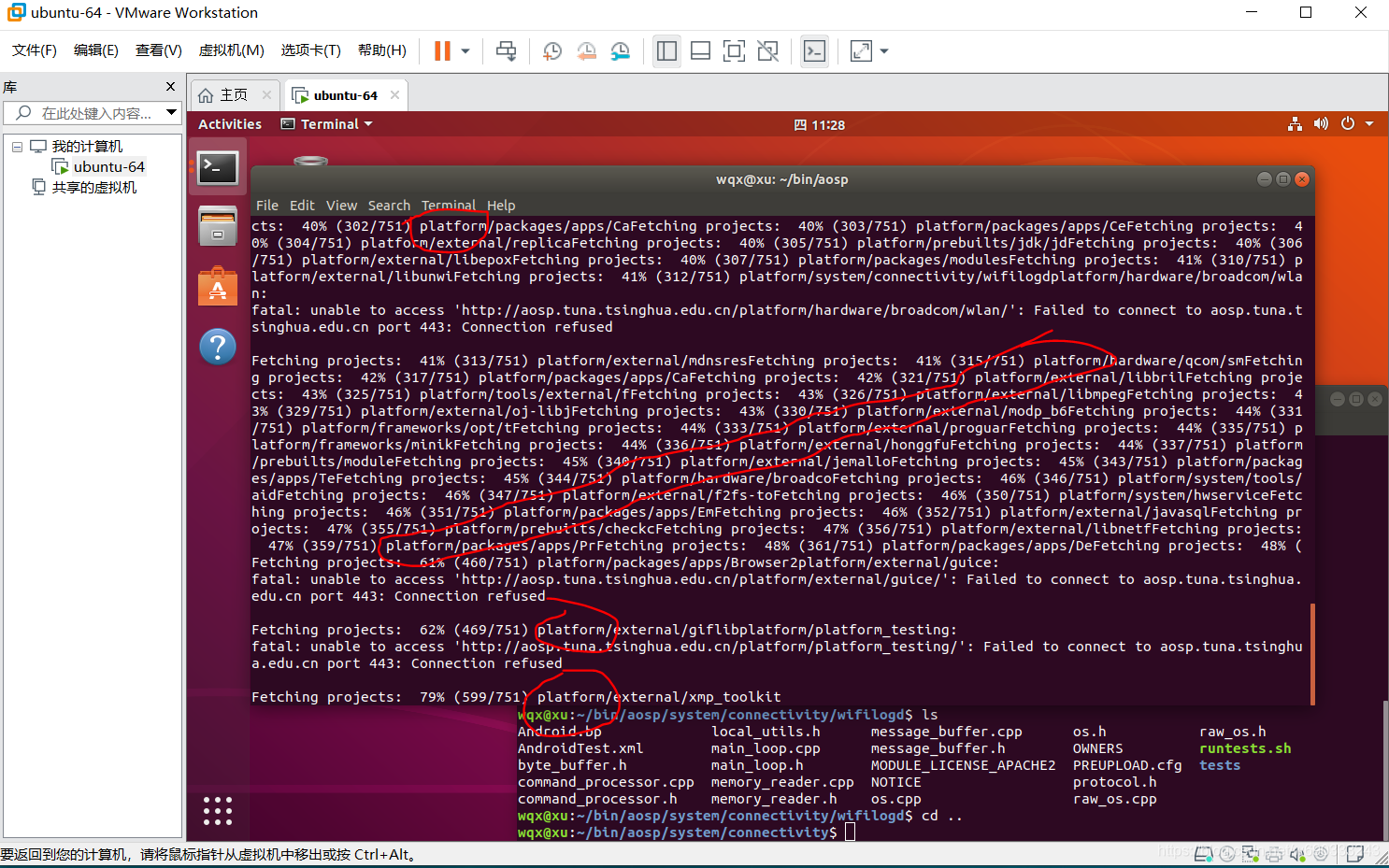Click the Ubuntu power icon
1389x868 pixels.
tap(1348, 124)
